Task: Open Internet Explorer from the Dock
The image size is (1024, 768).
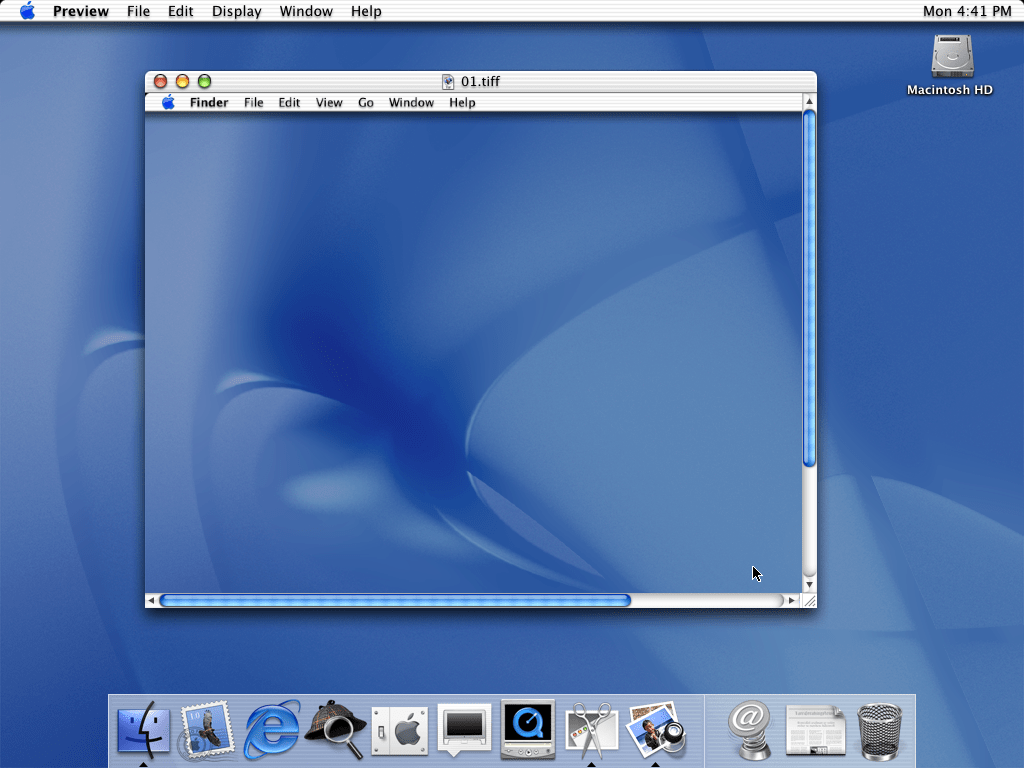Action: coord(272,730)
